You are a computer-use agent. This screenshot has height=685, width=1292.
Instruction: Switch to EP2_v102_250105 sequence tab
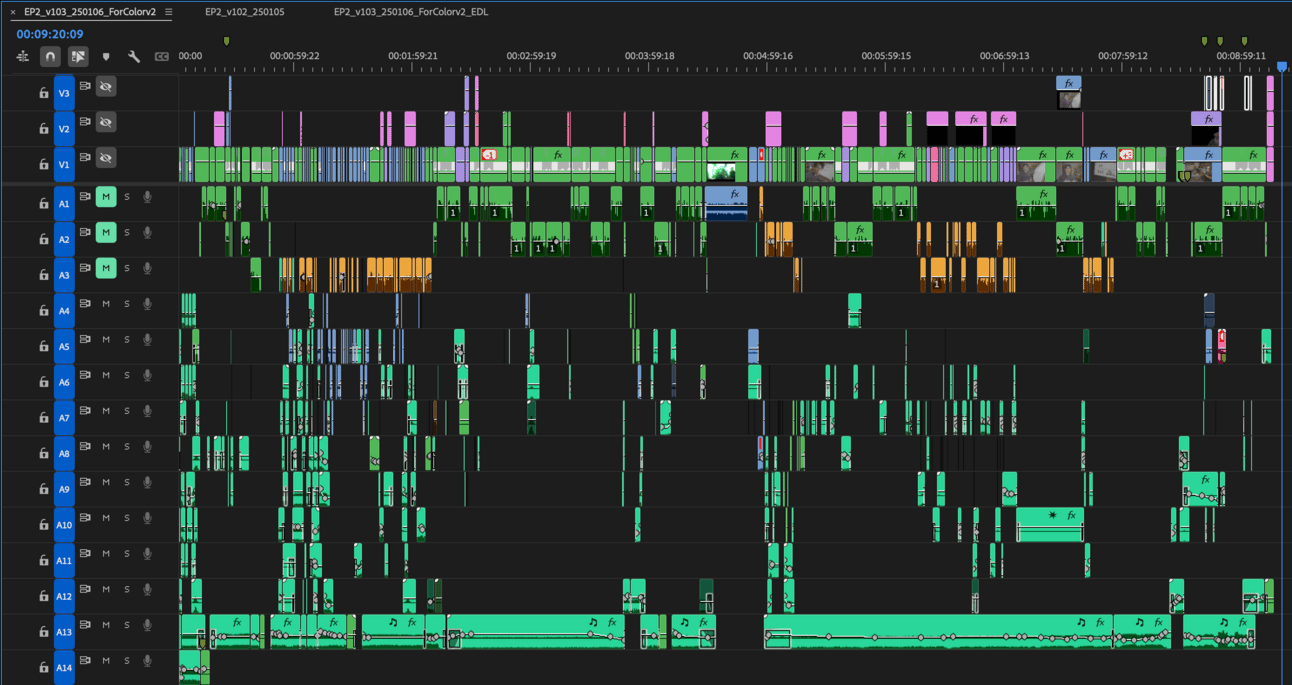[x=244, y=12]
